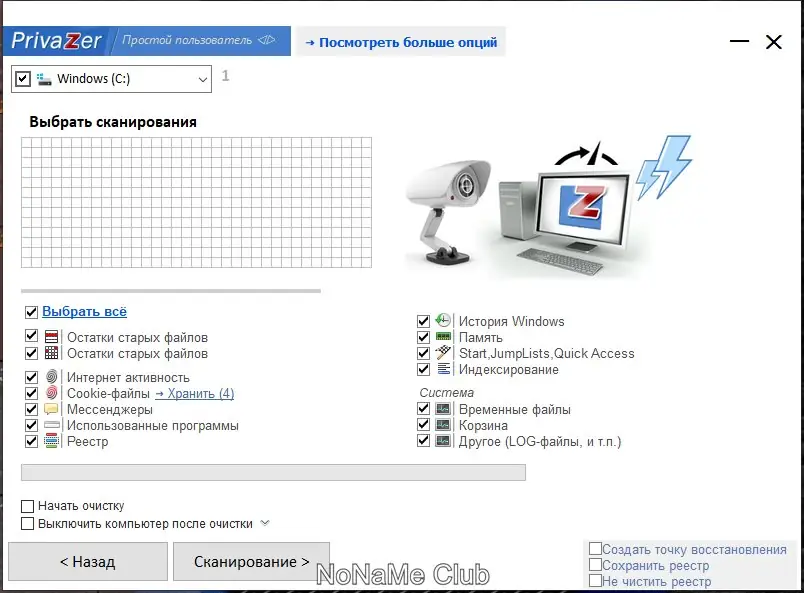The width and height of the screenshot is (804, 593).
Task: Uncheck the Other (LOG files) checkbox
Action: tap(423, 441)
